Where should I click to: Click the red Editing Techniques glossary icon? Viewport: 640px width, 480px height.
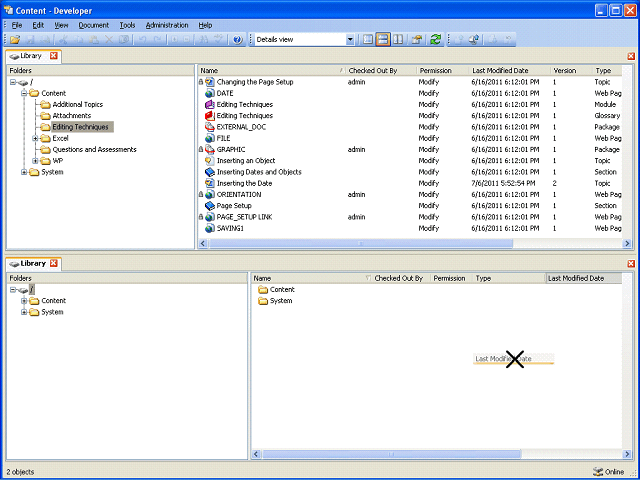click(210, 116)
